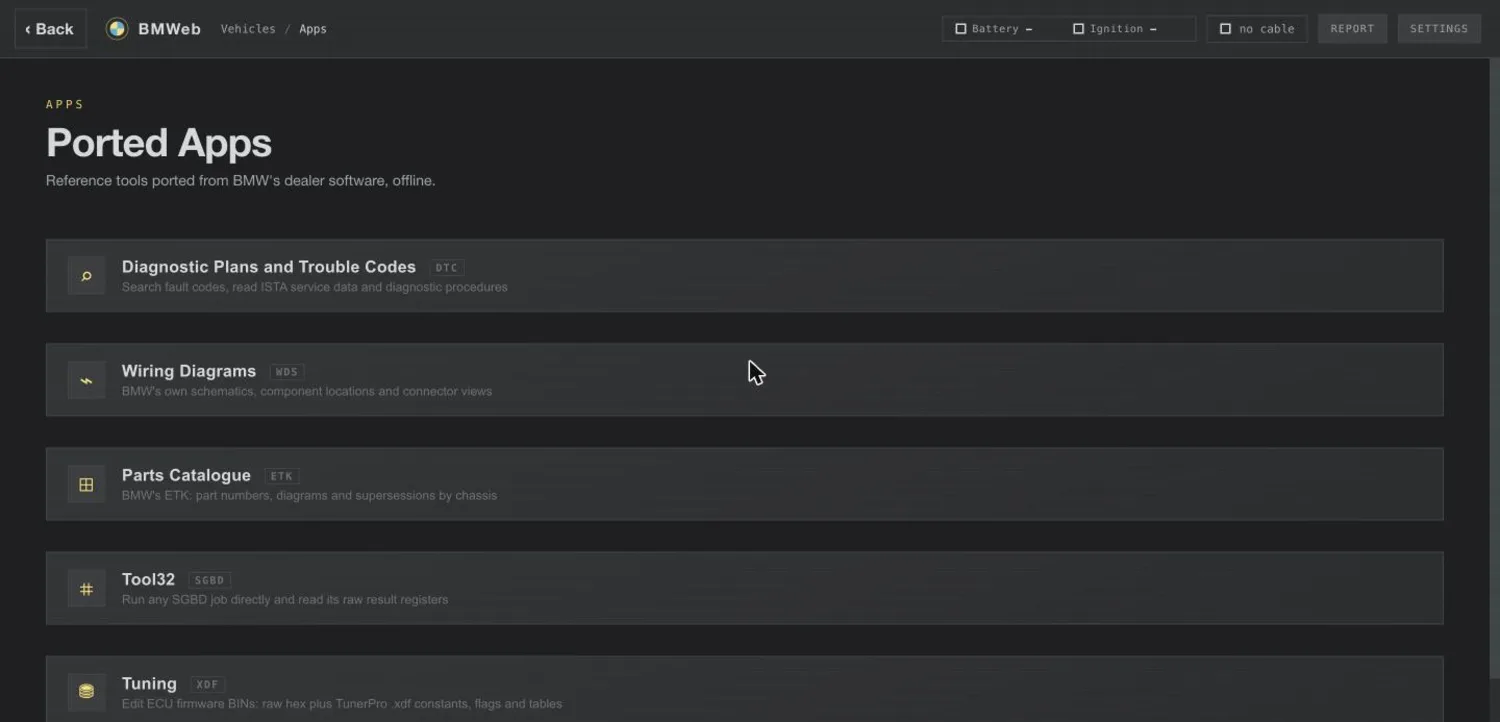Click 'BMW's own schematics' description text
This screenshot has height=722, width=1500.
(307, 391)
